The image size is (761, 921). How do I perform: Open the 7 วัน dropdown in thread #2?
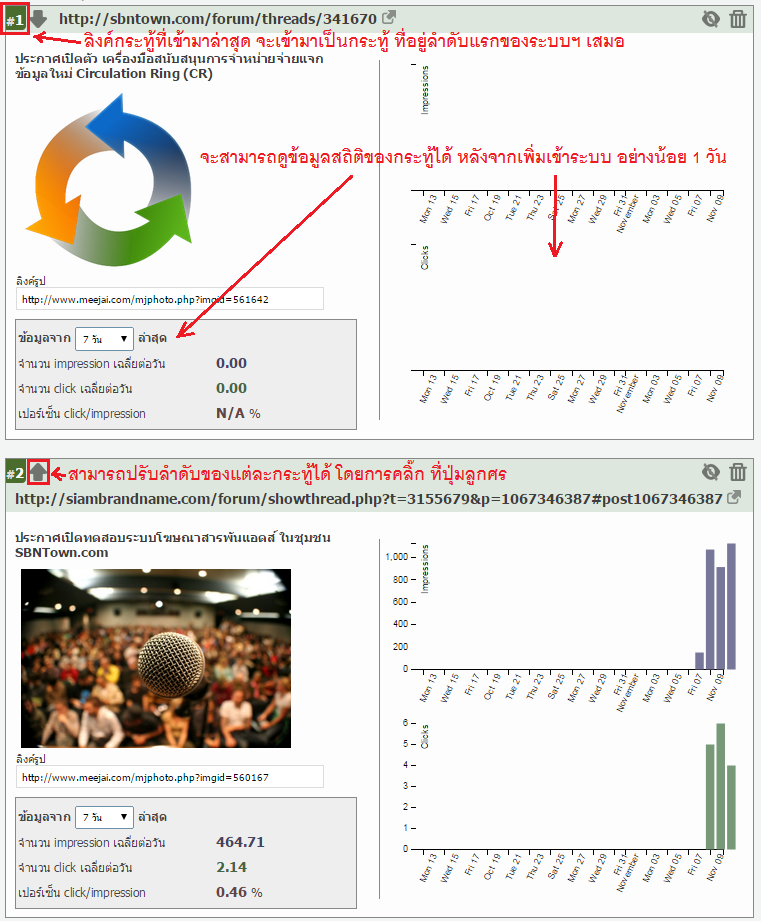coord(104,817)
